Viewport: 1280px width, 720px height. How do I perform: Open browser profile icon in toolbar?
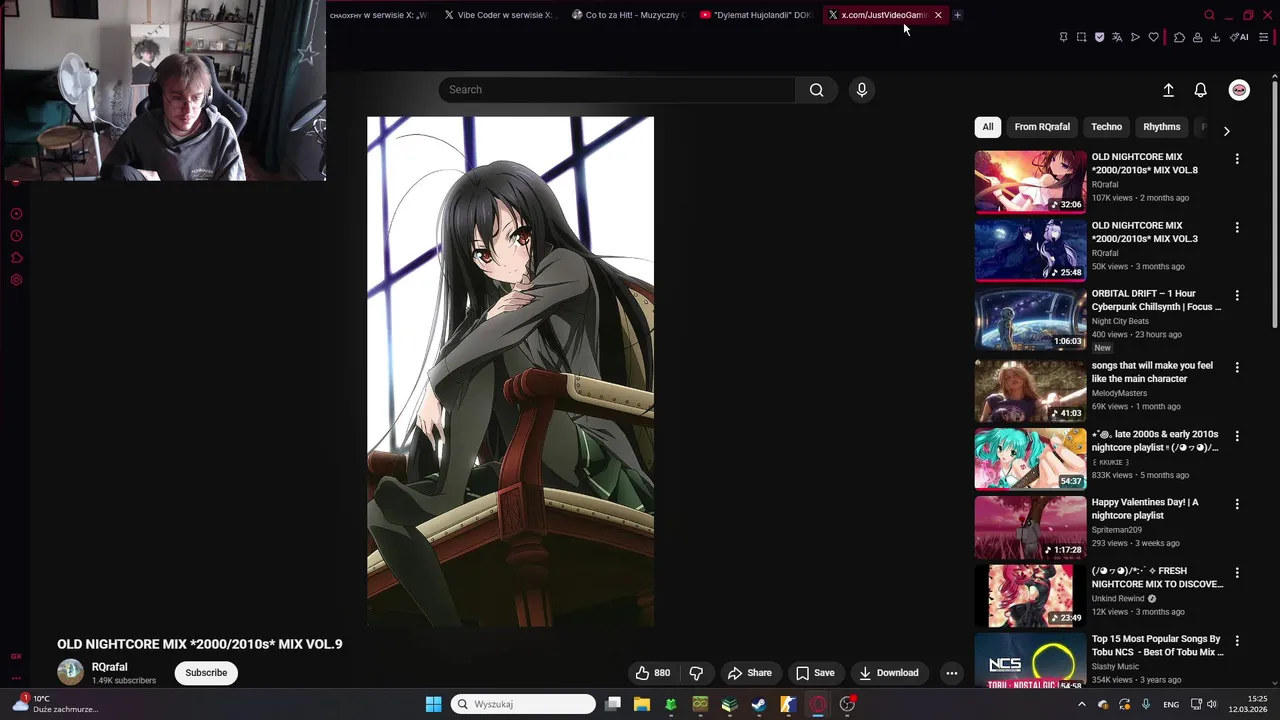tap(1197, 37)
